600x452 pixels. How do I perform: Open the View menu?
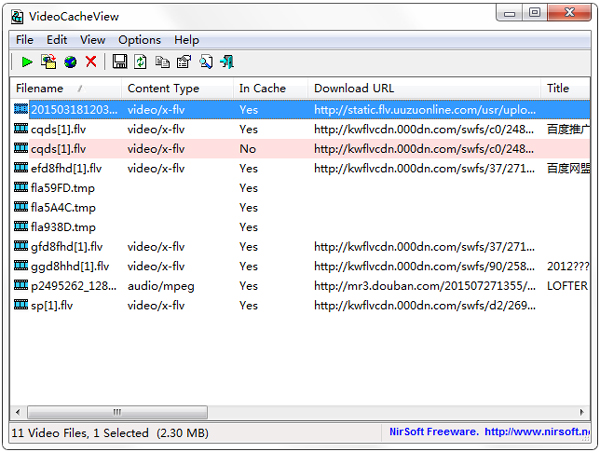(x=93, y=40)
